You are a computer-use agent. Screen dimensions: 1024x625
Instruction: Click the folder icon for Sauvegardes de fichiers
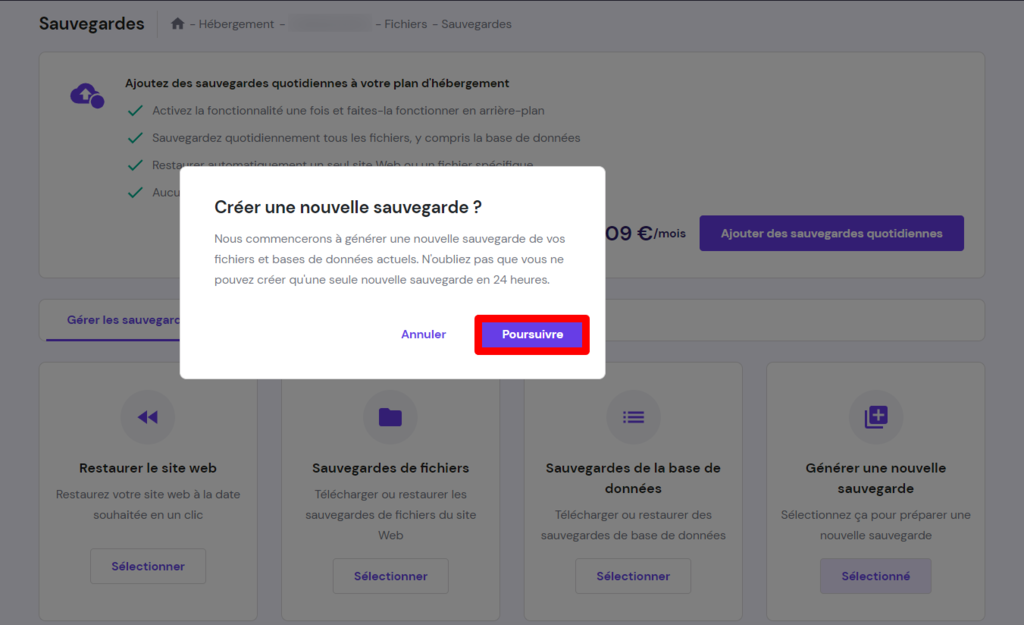tap(390, 417)
